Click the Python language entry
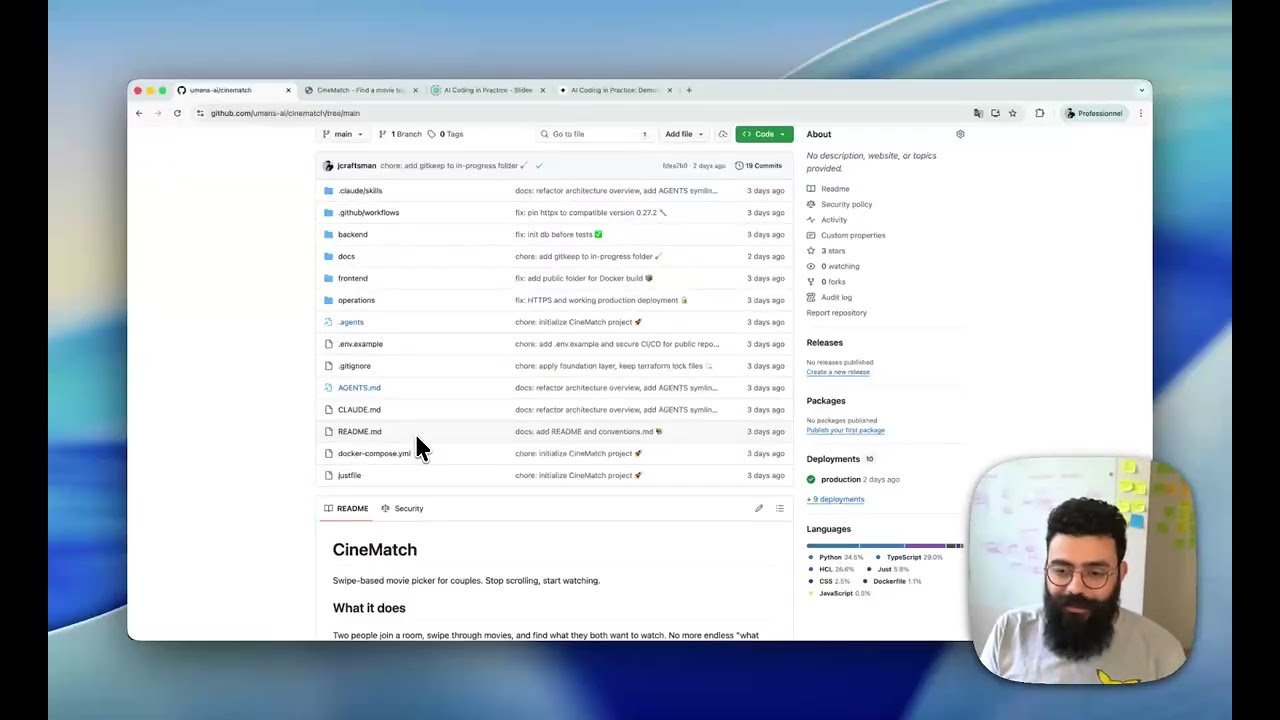Viewport: 1280px width, 720px height. [x=836, y=557]
